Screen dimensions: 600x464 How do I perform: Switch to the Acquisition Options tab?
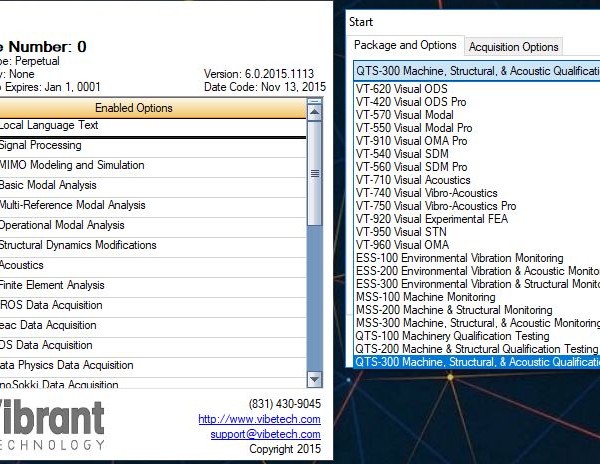[513, 47]
